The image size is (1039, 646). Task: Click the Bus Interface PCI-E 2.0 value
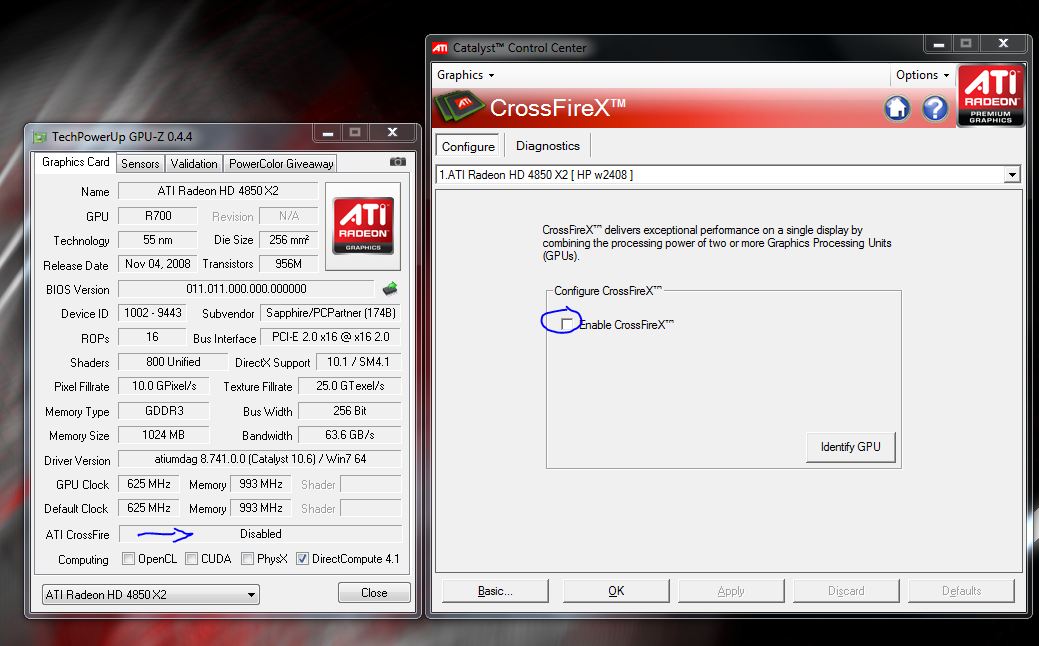point(331,337)
